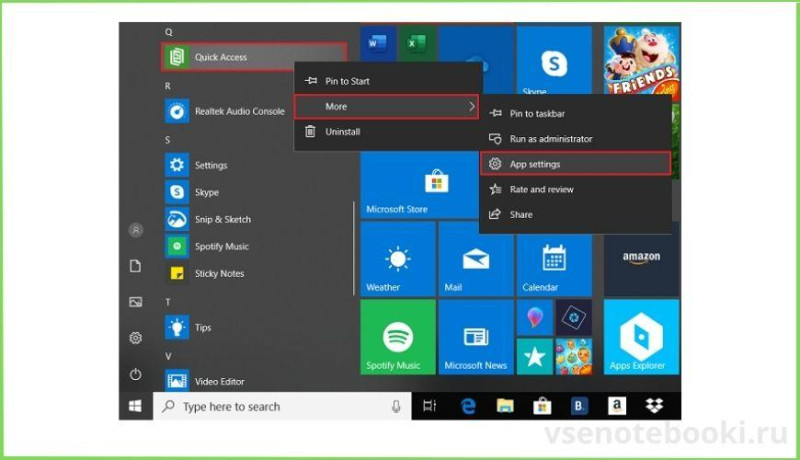The image size is (800, 460).
Task: Click the Windows Start button
Action: click(136, 406)
